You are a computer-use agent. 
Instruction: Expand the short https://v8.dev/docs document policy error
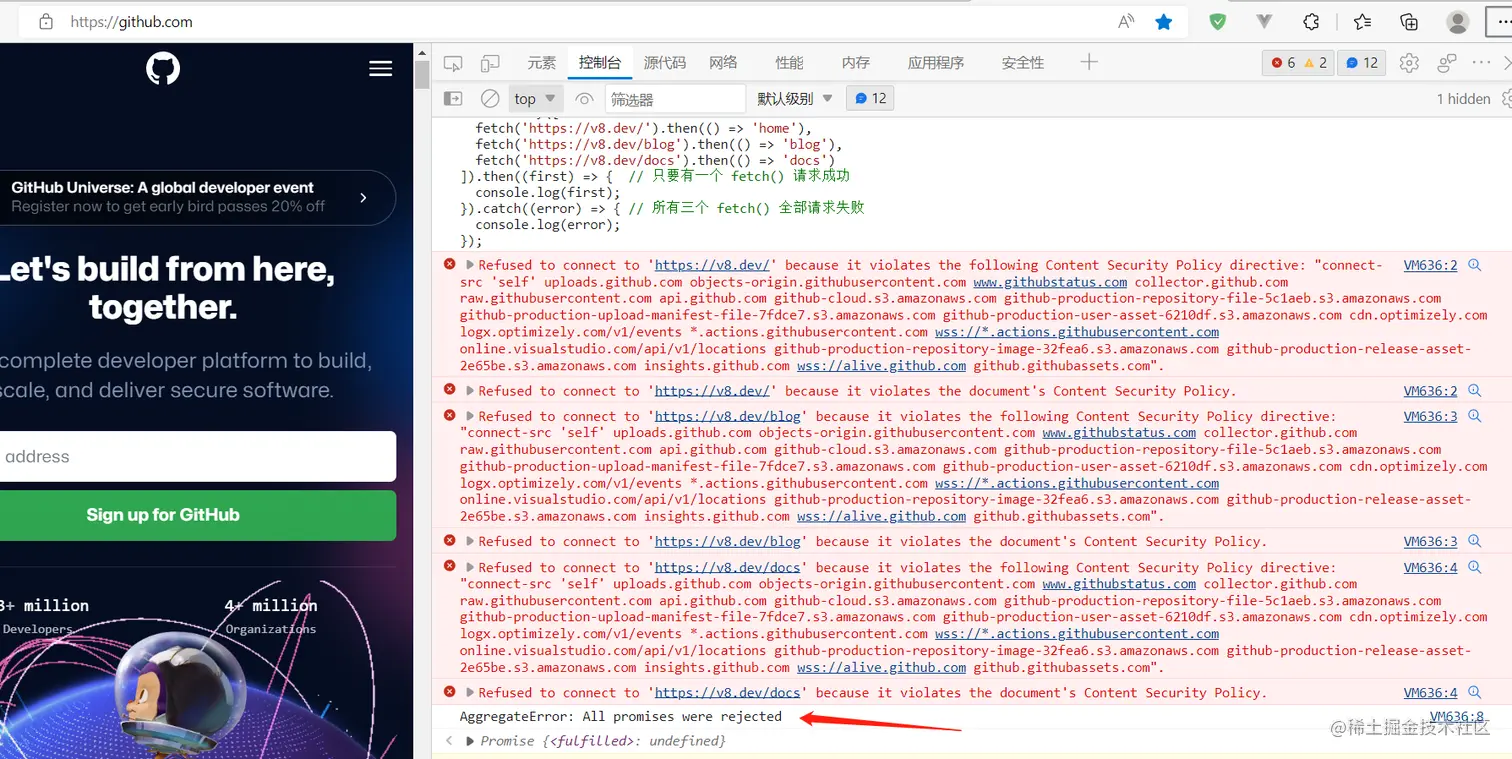[x=471, y=692]
